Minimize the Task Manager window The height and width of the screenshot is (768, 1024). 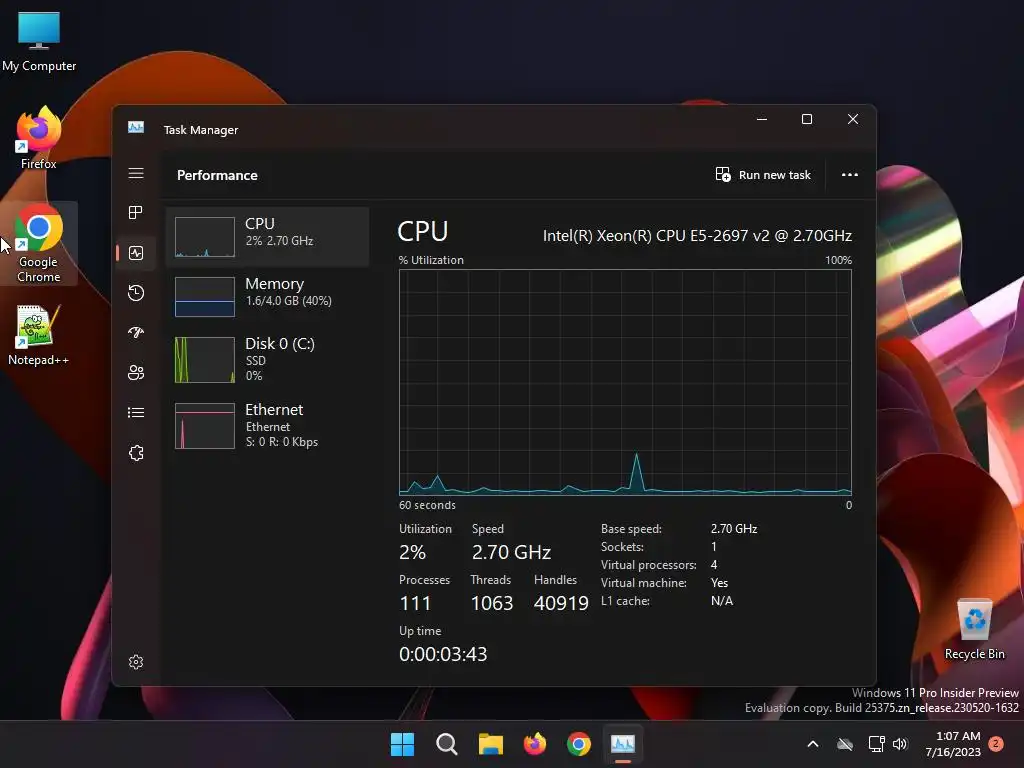[x=762, y=119]
